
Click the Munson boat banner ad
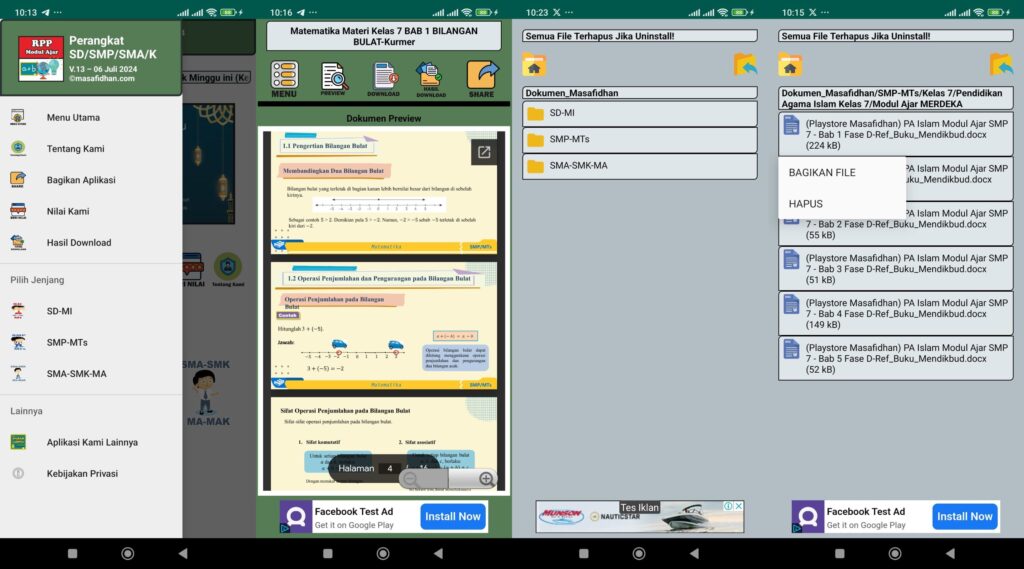pos(639,517)
